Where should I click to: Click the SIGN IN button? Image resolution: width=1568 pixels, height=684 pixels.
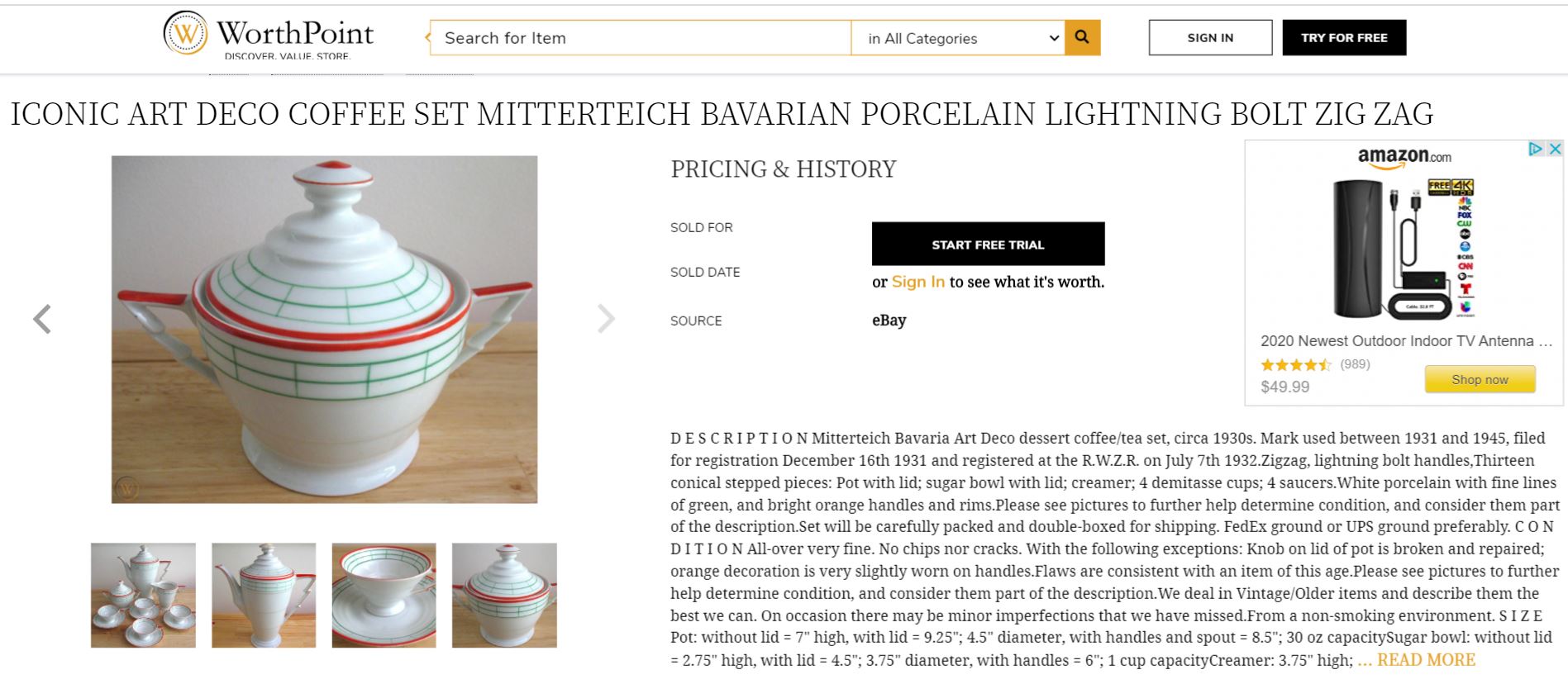(x=1209, y=37)
